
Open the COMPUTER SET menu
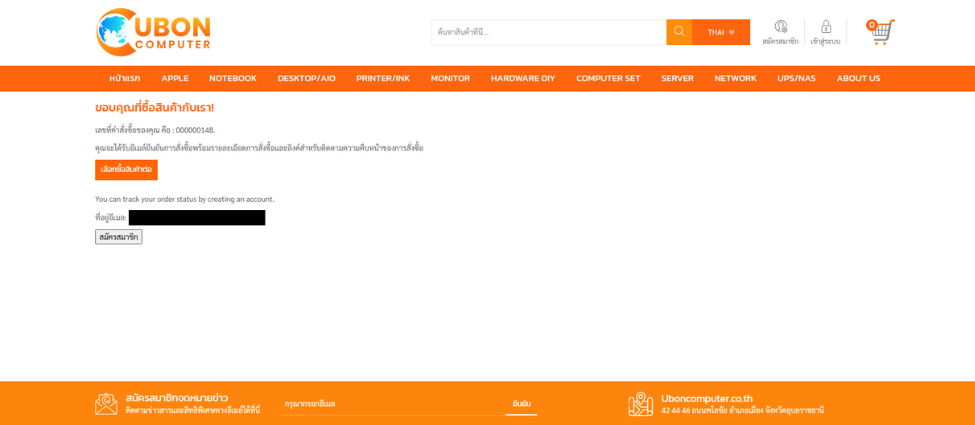[608, 78]
